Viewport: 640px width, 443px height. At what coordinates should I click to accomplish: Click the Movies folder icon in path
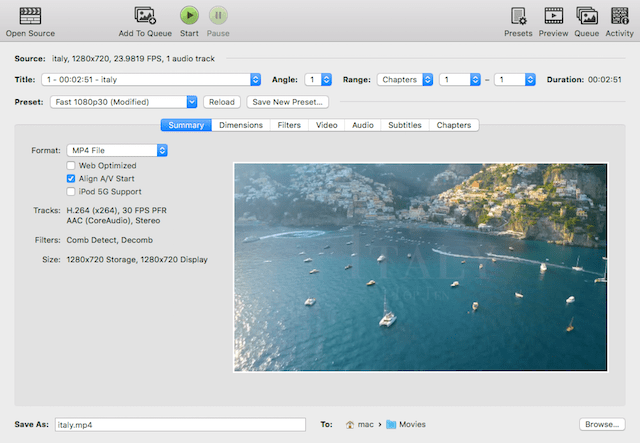tap(391, 424)
